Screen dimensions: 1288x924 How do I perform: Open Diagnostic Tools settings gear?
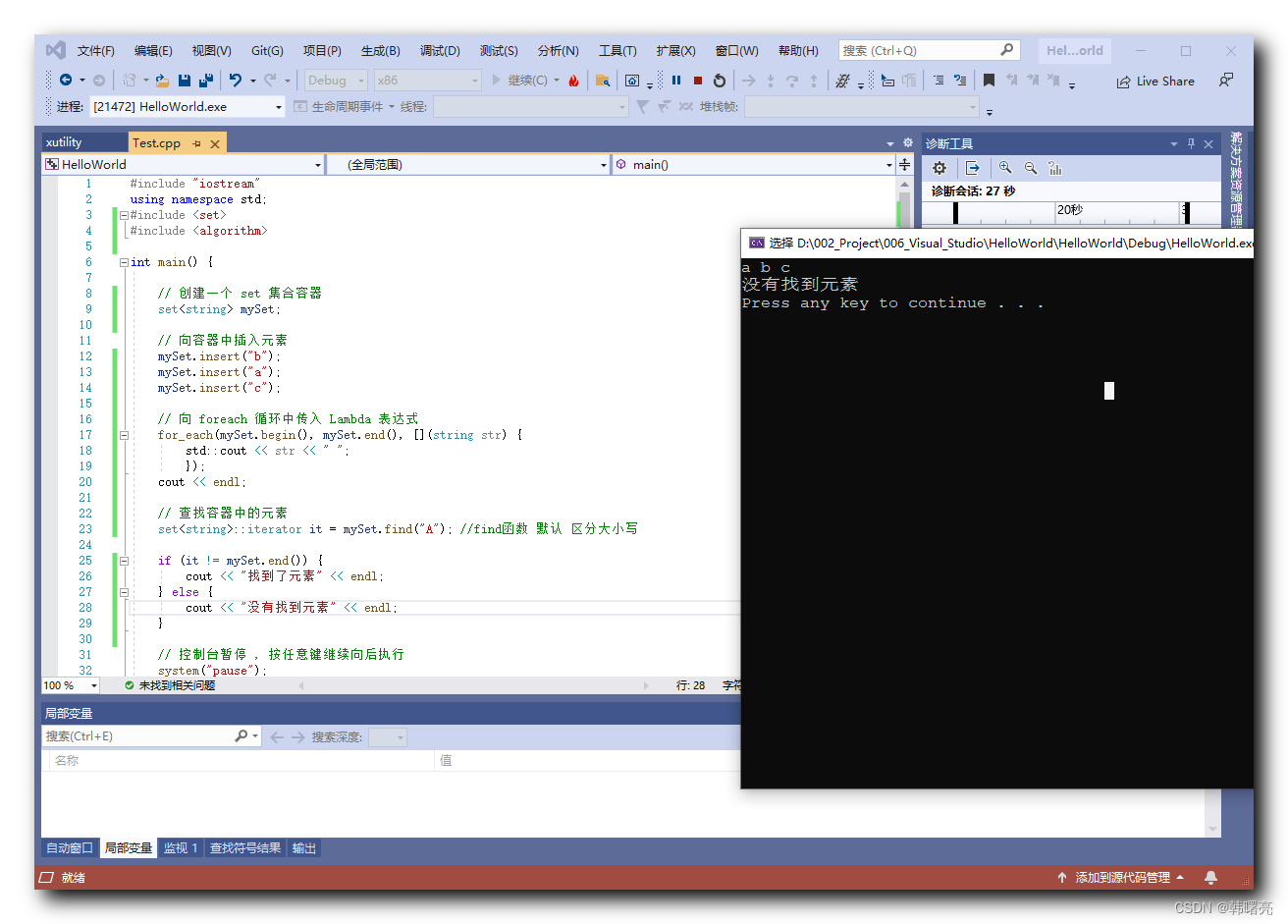[939, 168]
